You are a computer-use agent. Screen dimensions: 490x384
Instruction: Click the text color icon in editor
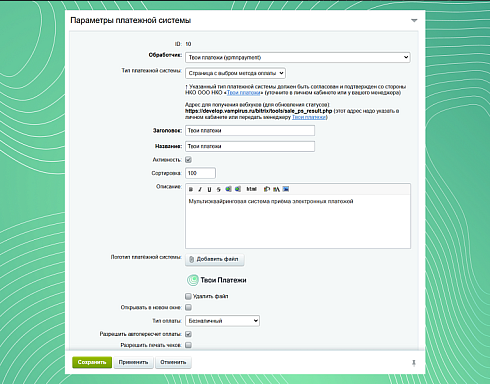(x=276, y=189)
